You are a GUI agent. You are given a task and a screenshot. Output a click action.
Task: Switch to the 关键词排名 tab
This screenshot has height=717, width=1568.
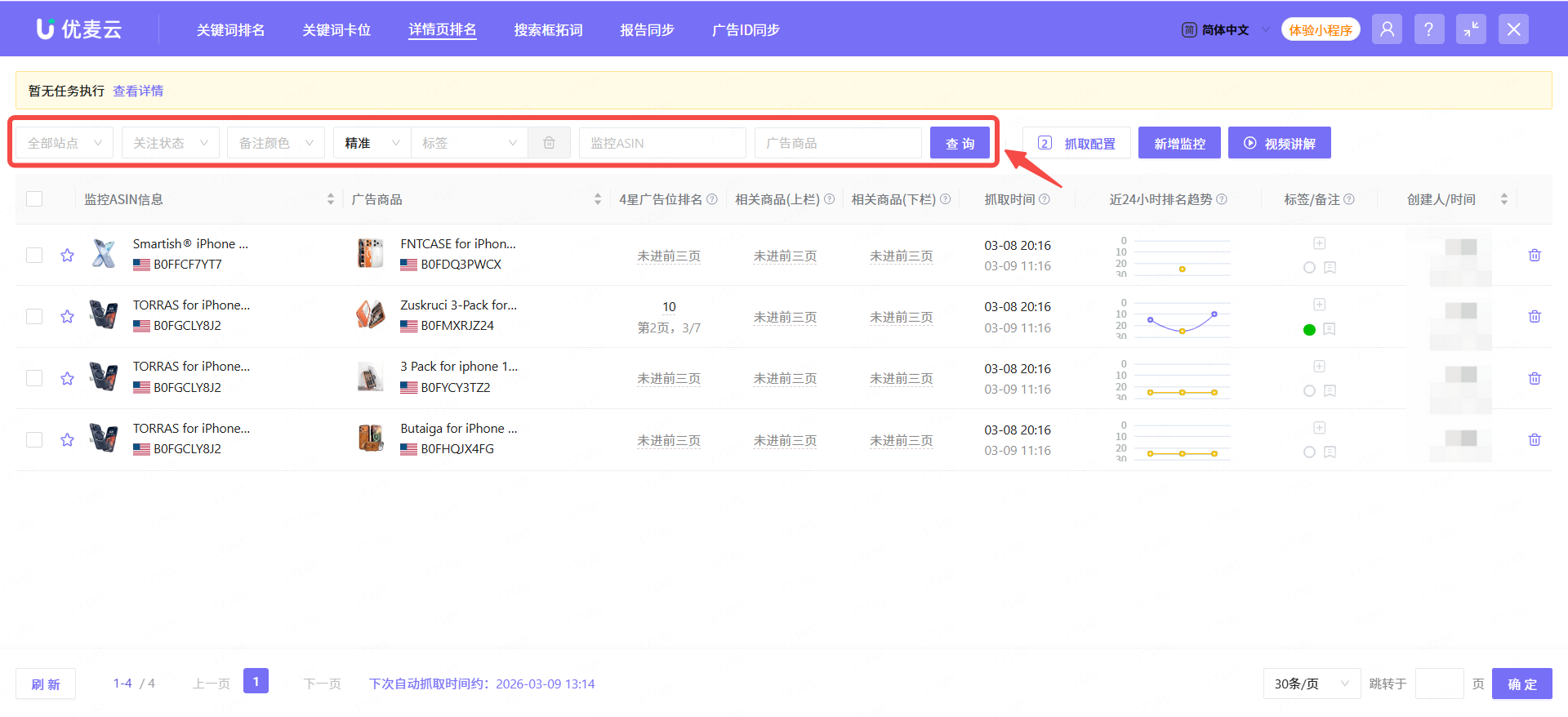click(230, 30)
